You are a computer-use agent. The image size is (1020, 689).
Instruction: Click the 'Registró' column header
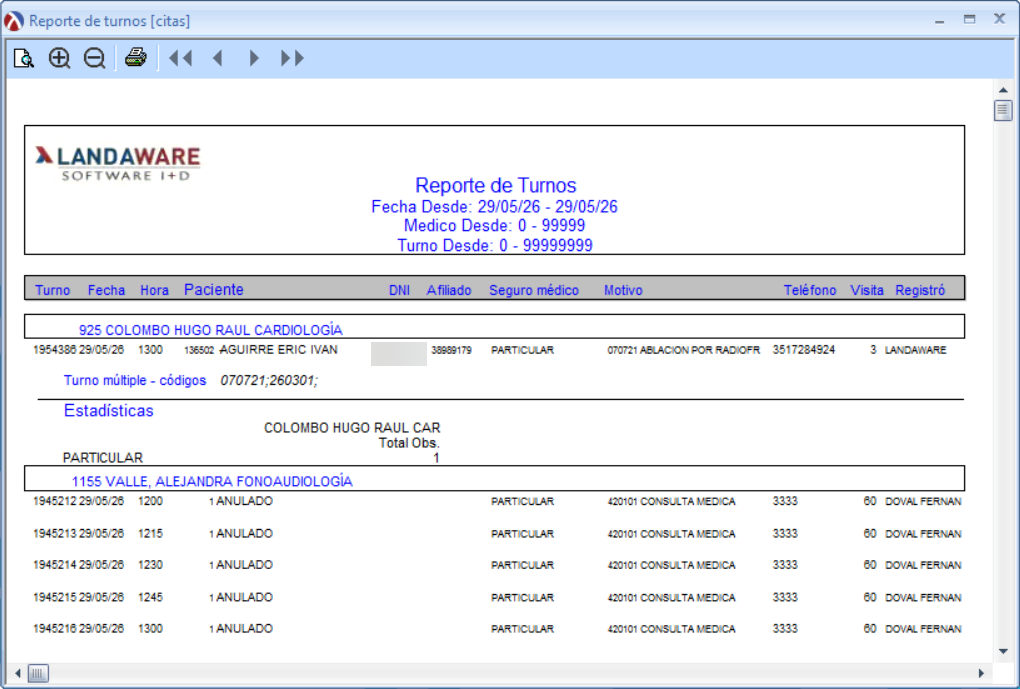[920, 290]
